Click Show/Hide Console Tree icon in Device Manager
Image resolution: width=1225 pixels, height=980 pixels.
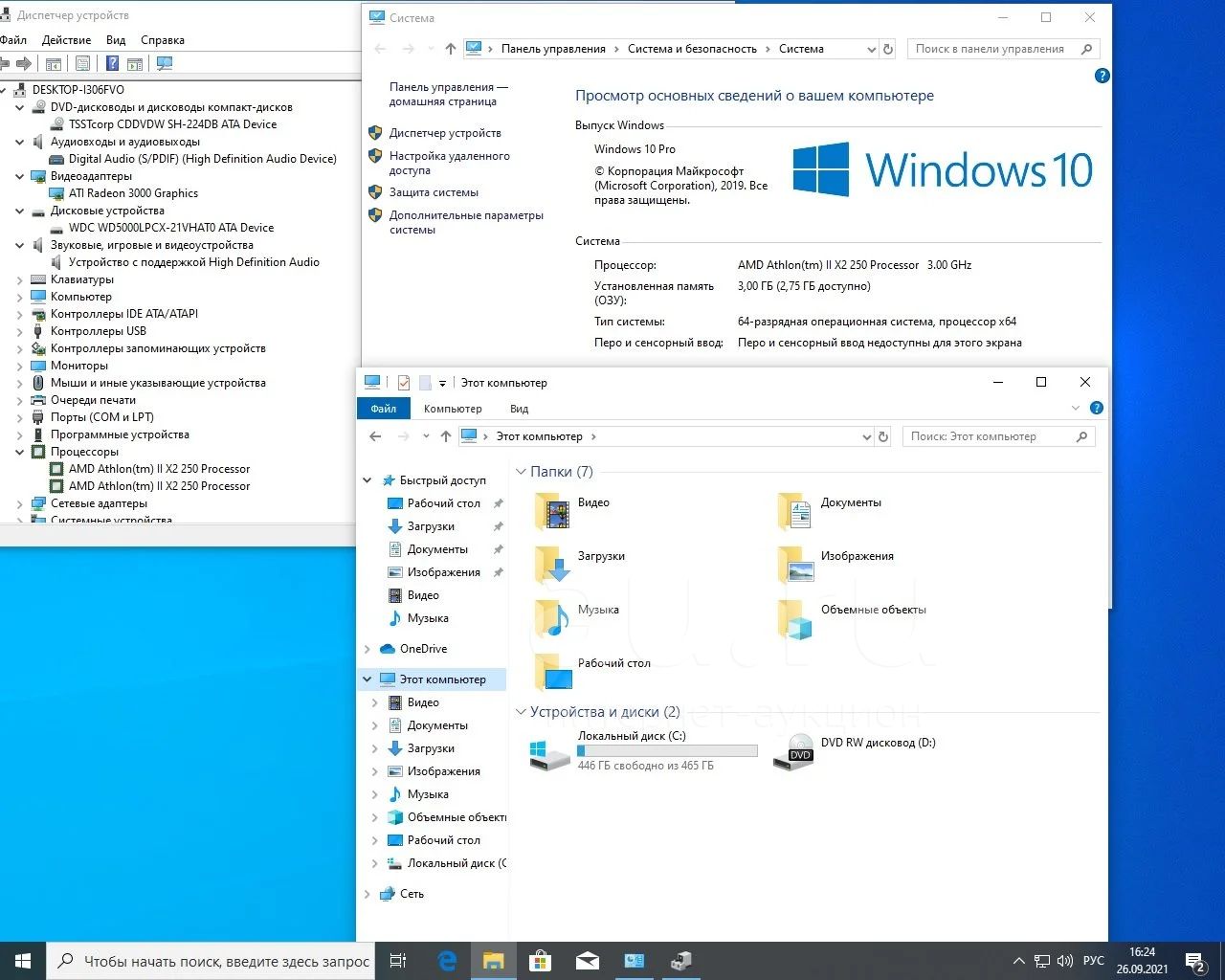(54, 64)
